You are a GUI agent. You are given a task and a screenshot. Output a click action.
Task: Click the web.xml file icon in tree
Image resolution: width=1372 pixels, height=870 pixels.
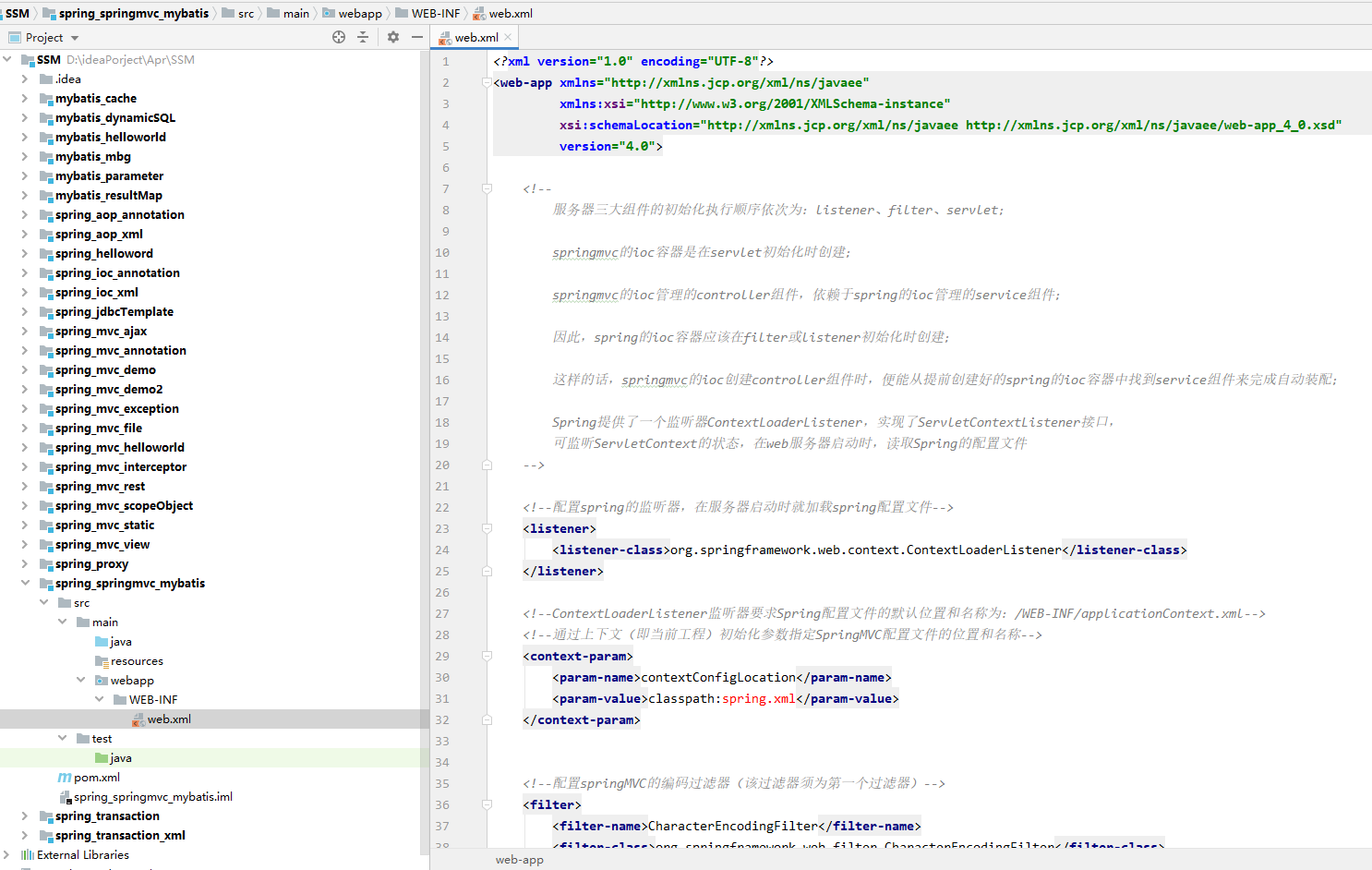(x=138, y=719)
